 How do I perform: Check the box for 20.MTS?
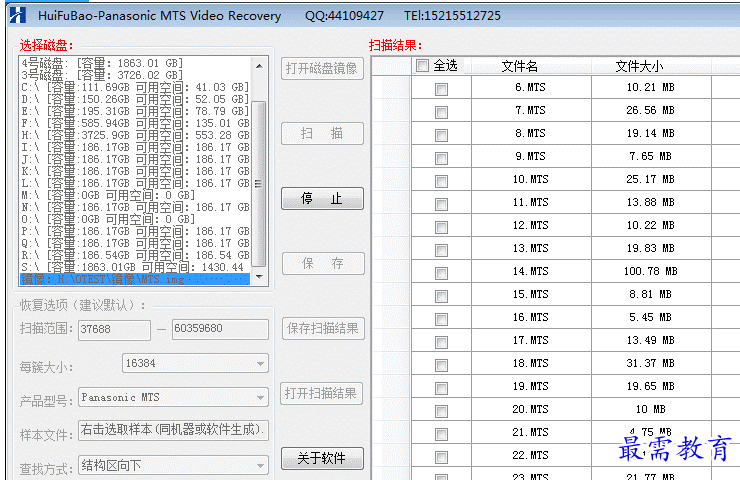441,411
